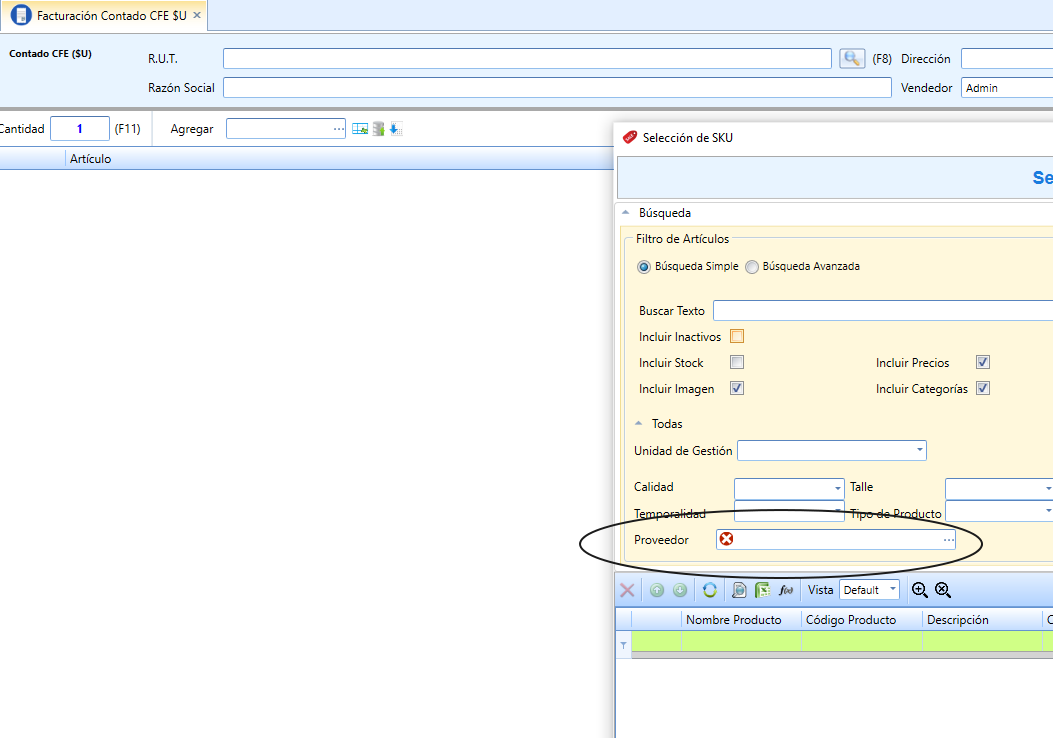
Task: Open the Unidad de Gestión dropdown
Action: click(919, 450)
